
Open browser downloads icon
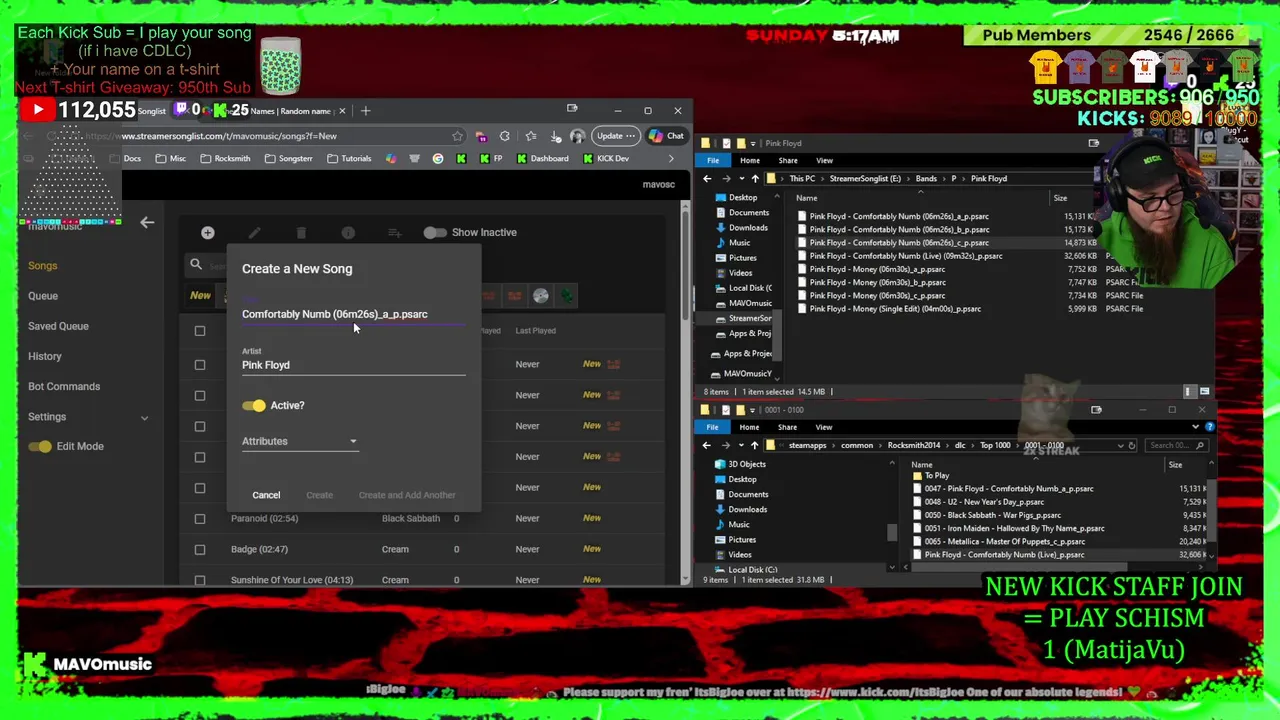click(556, 136)
